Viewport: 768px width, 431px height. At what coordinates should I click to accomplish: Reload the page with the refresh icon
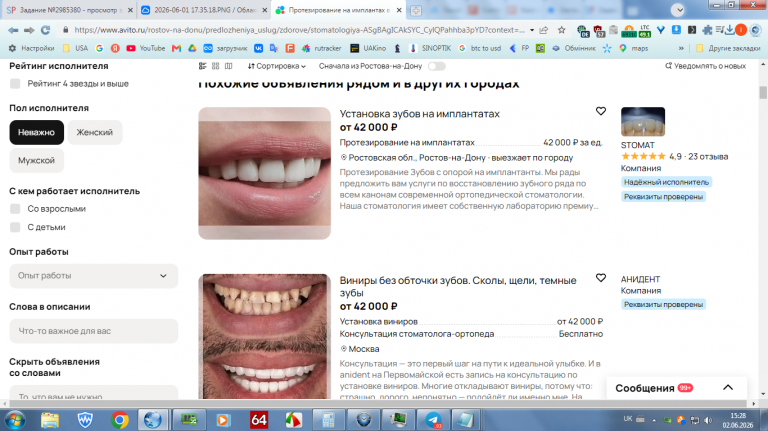click(46, 30)
